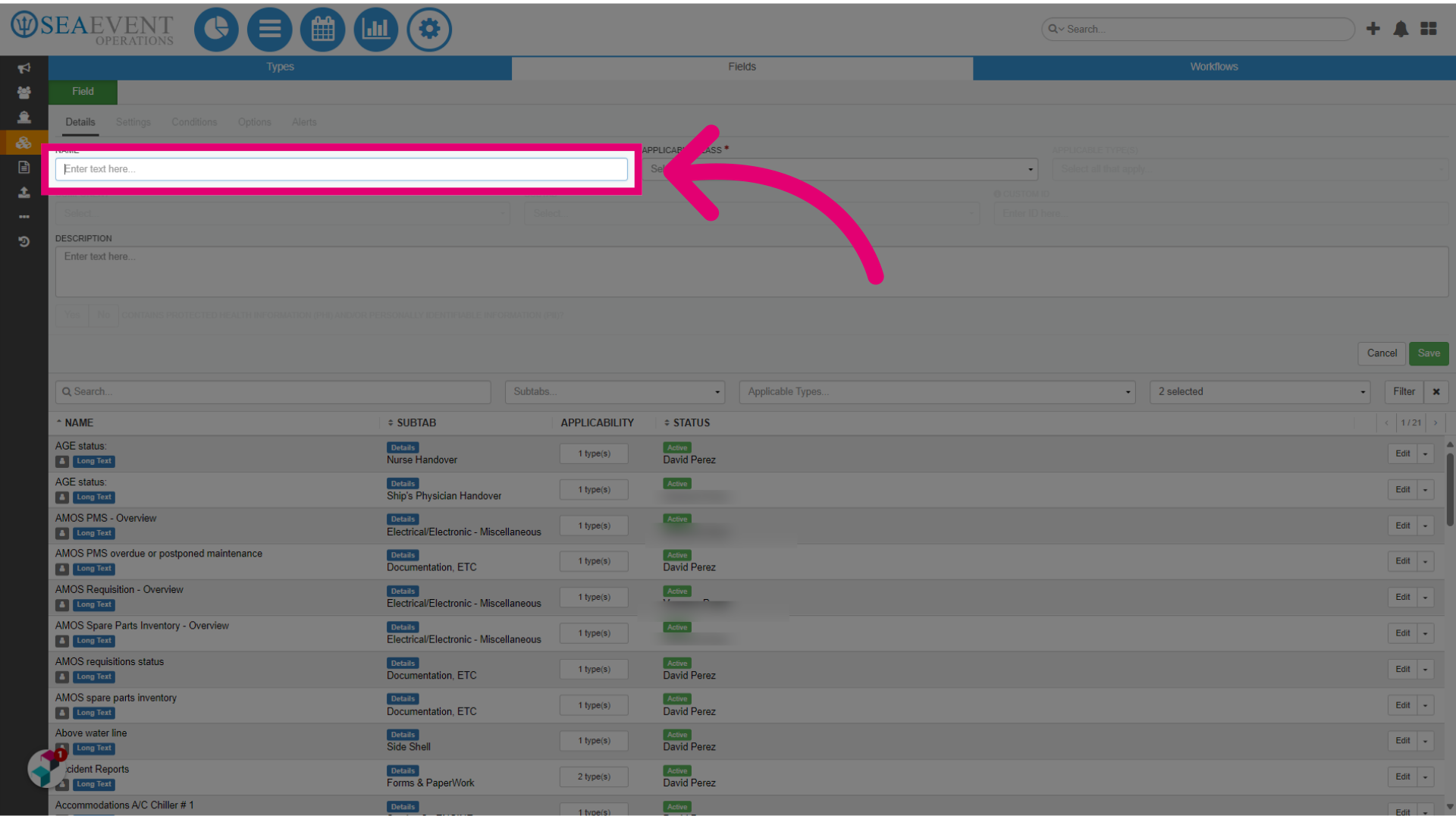Edit the AMOS Spare Parts Inventory - Overview row
Screen dimensions: 1456x819
(x=1402, y=634)
